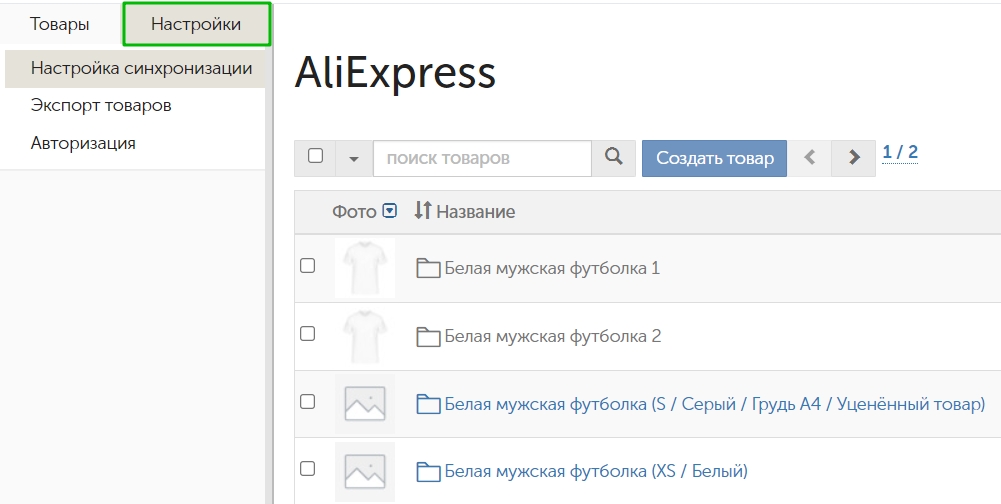Open product Белая мужская футболка 1
Image resolution: width=1001 pixels, height=504 pixels.
552,268
